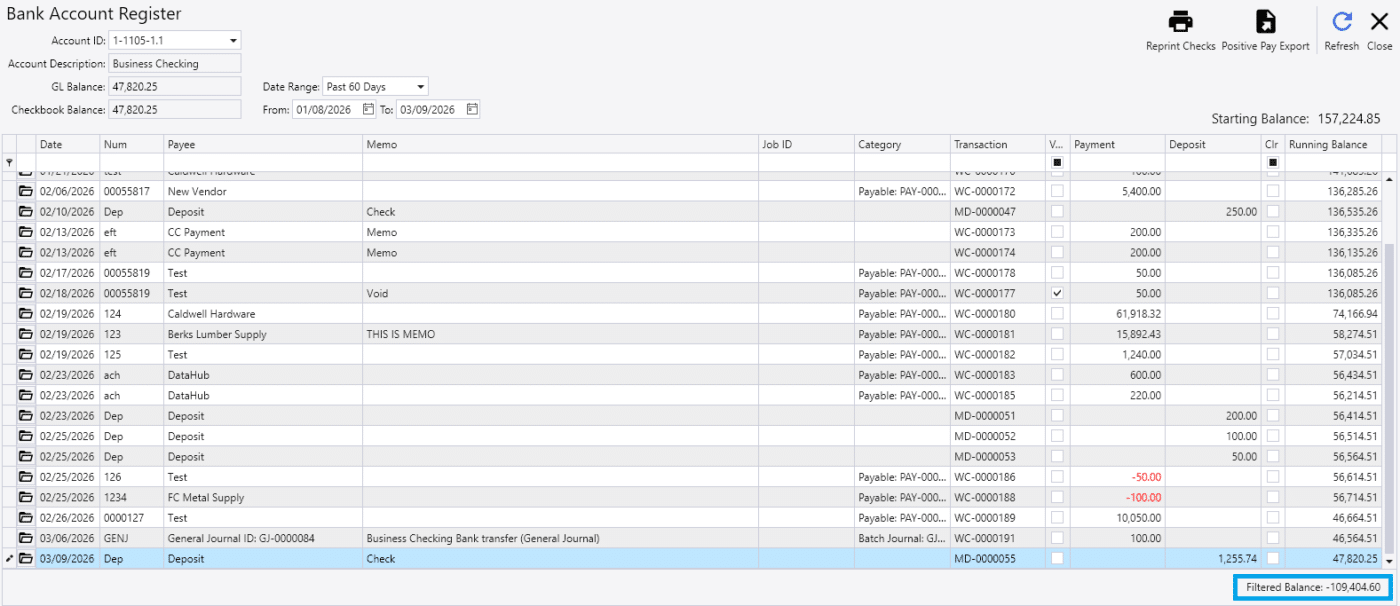This screenshot has width=1400, height=606.
Task: Check Clr box for Berks Lumber Supply row
Action: 1272,334
